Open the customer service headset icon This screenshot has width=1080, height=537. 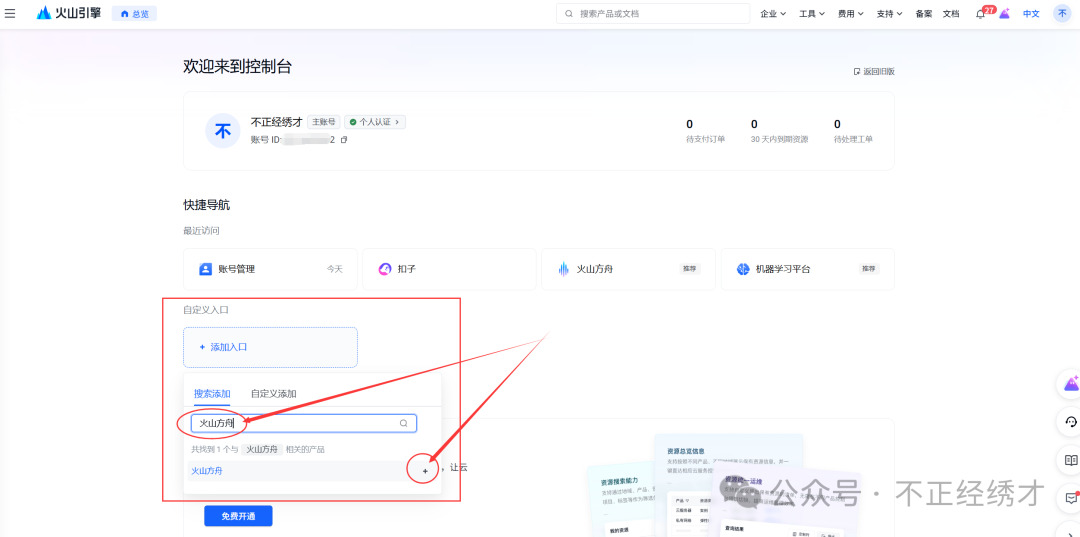pyautogui.click(x=1071, y=421)
